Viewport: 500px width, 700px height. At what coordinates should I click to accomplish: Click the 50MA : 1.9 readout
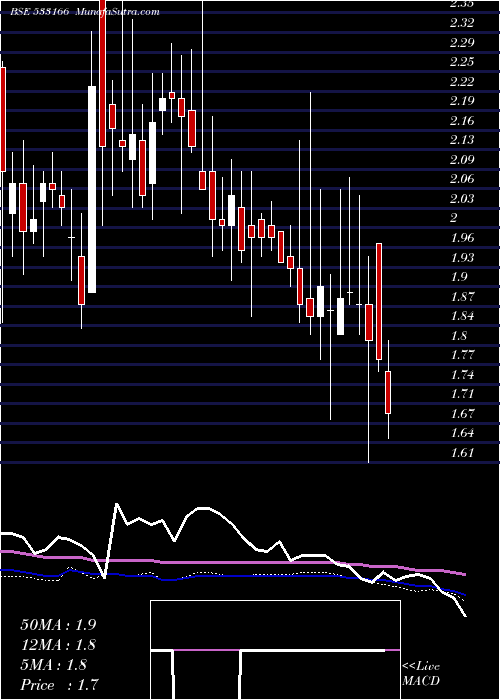[58, 625]
